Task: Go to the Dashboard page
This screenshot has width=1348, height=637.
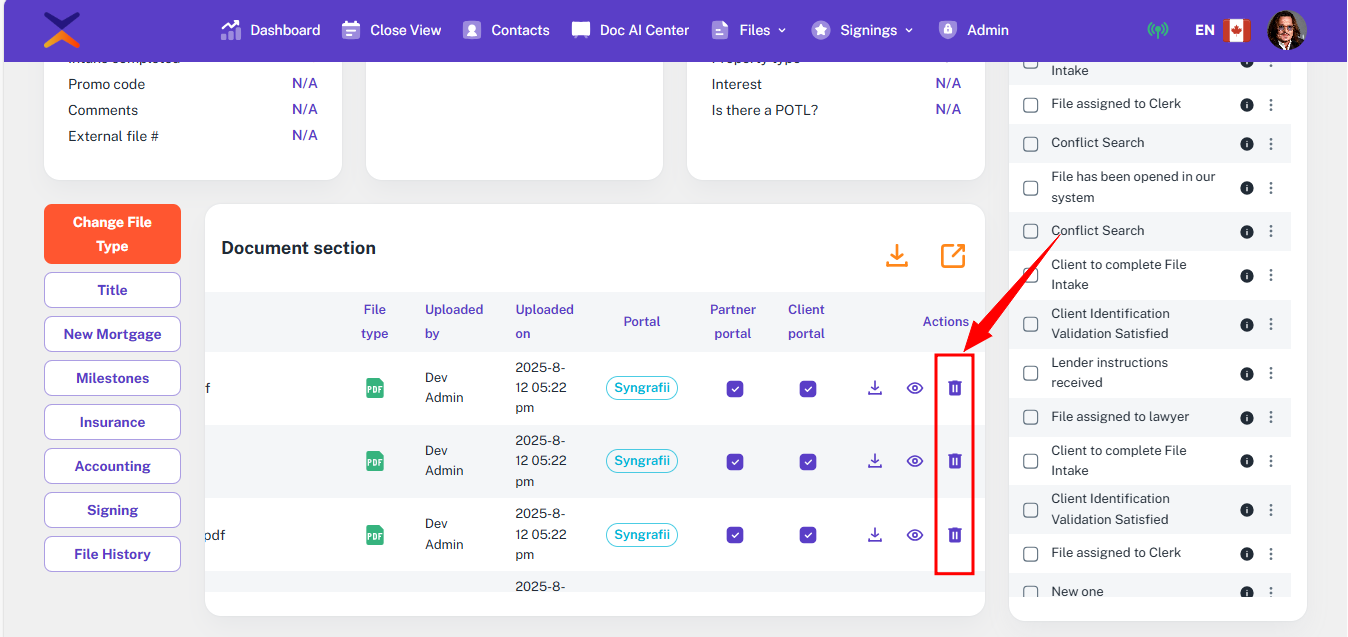Action: click(271, 30)
